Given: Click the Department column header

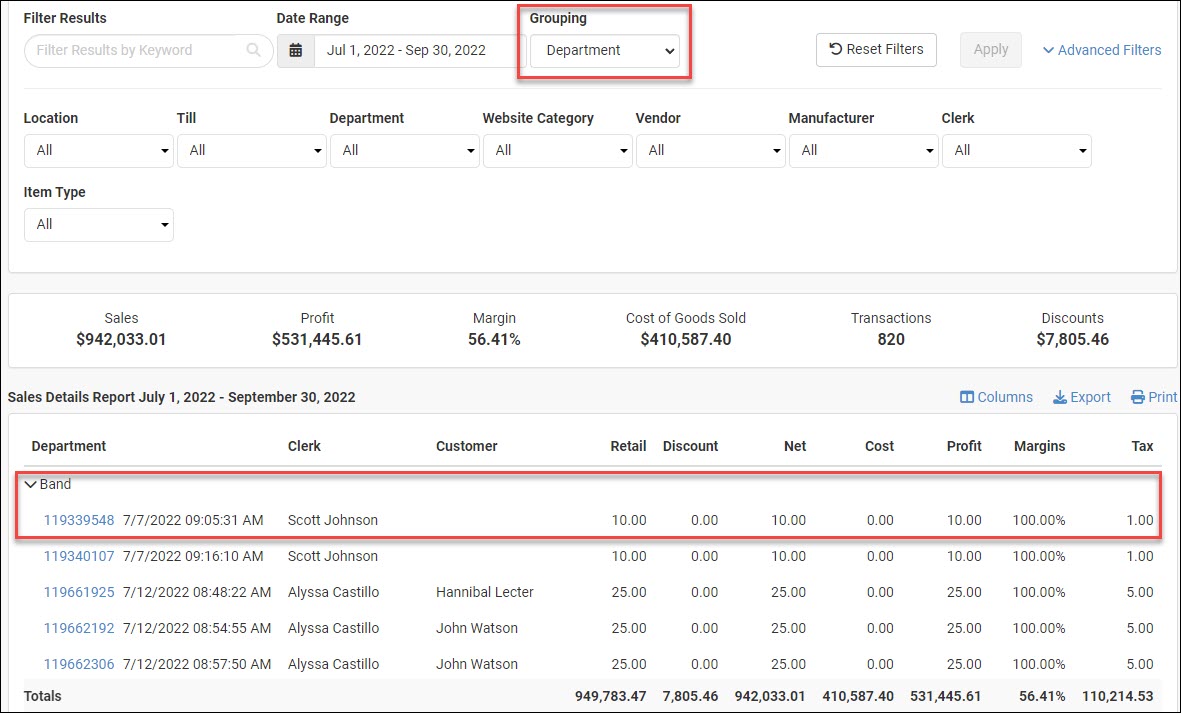Looking at the screenshot, I should point(69,446).
